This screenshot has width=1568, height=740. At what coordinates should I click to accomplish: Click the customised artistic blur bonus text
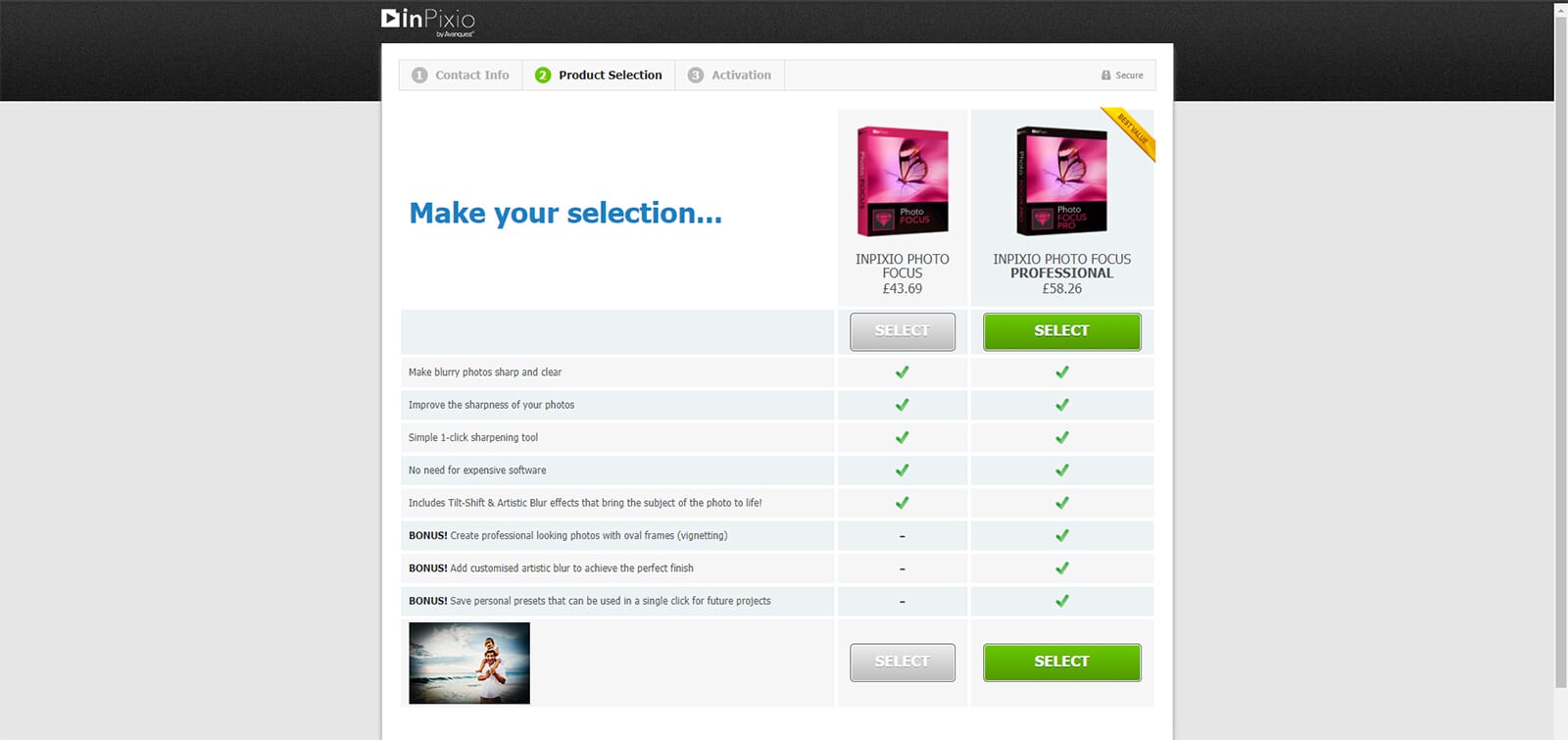[551, 568]
